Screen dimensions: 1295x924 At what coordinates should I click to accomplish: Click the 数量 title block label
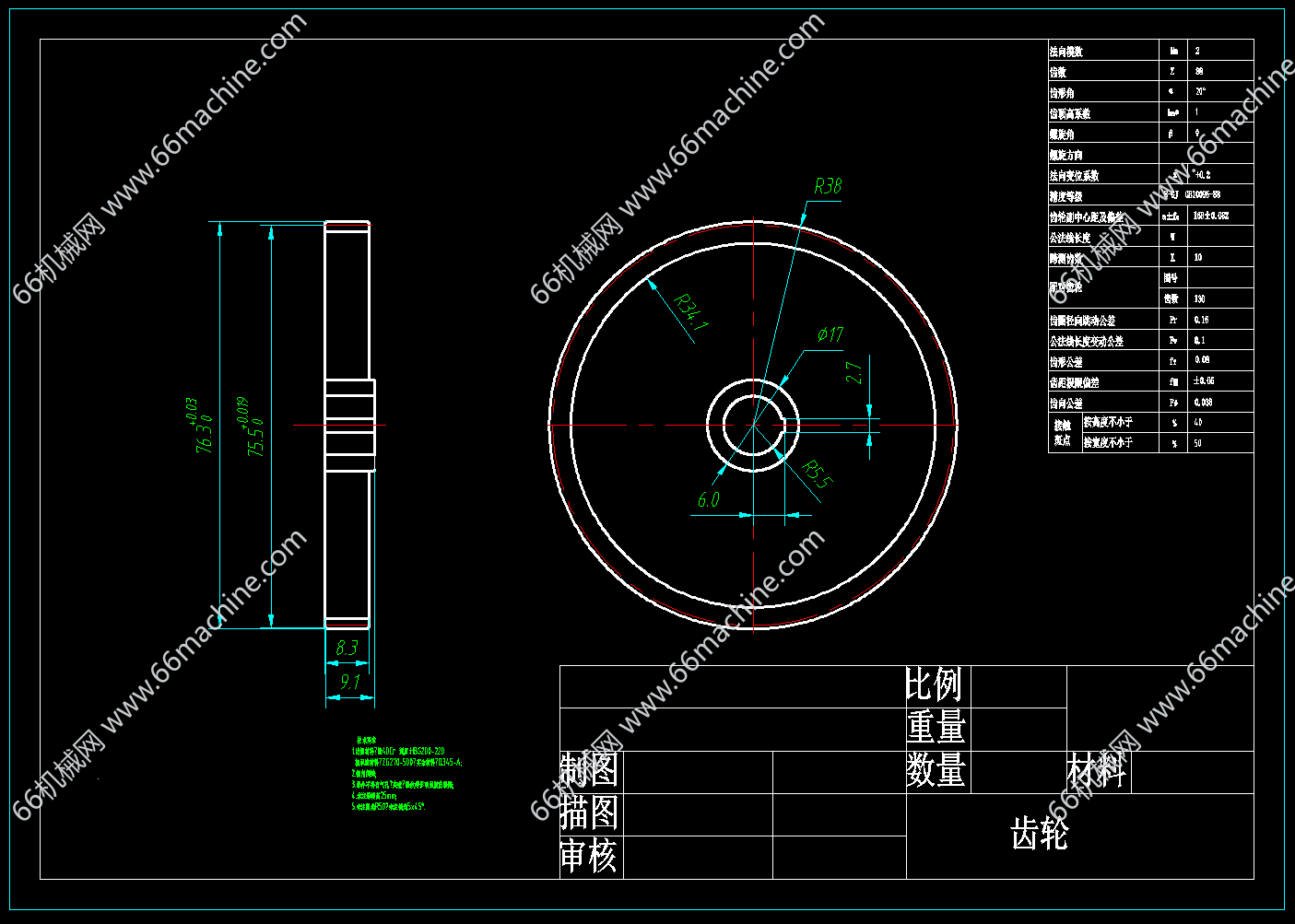[x=936, y=770]
